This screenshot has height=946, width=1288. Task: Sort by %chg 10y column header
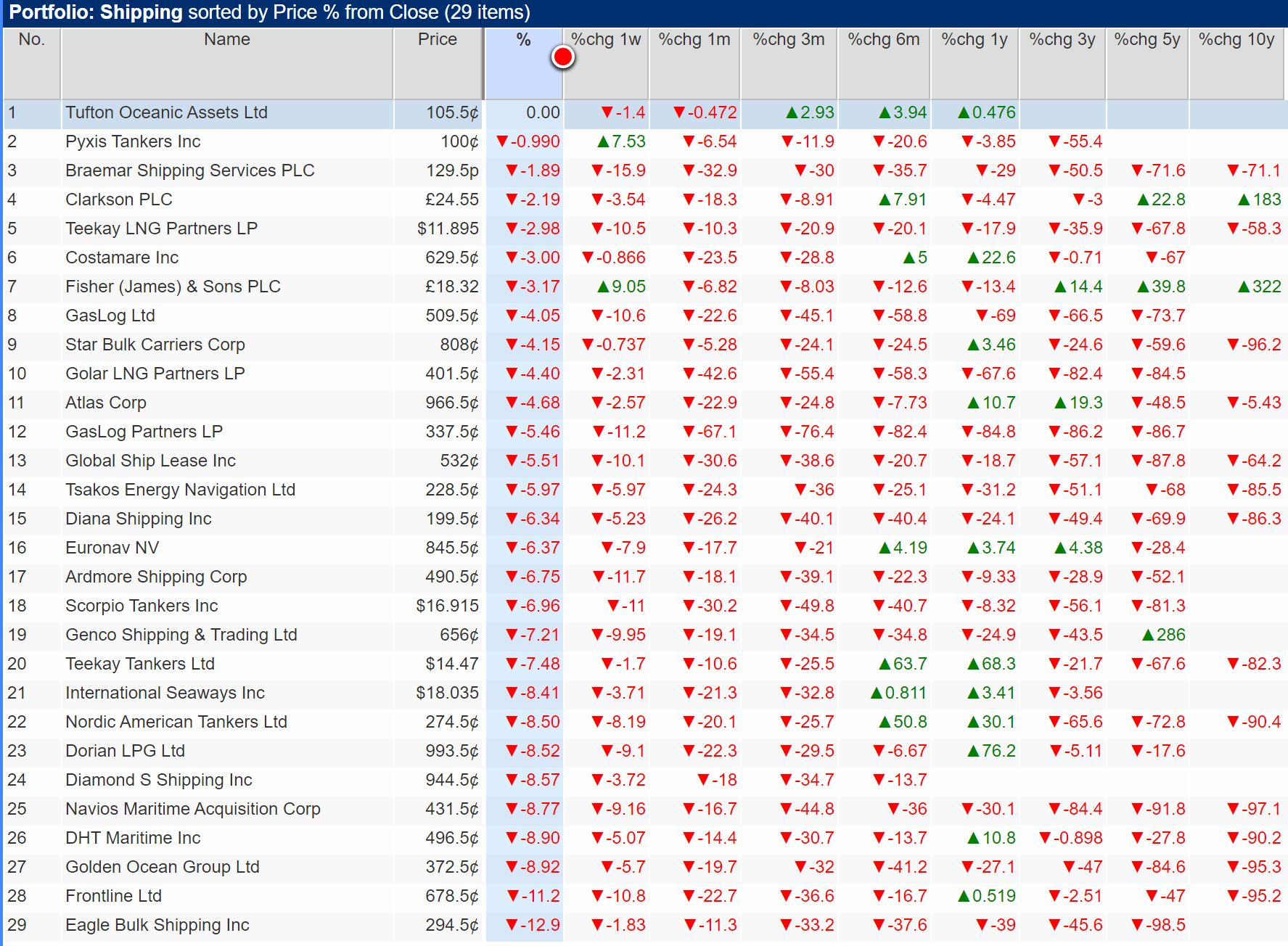pyautogui.click(x=1236, y=63)
